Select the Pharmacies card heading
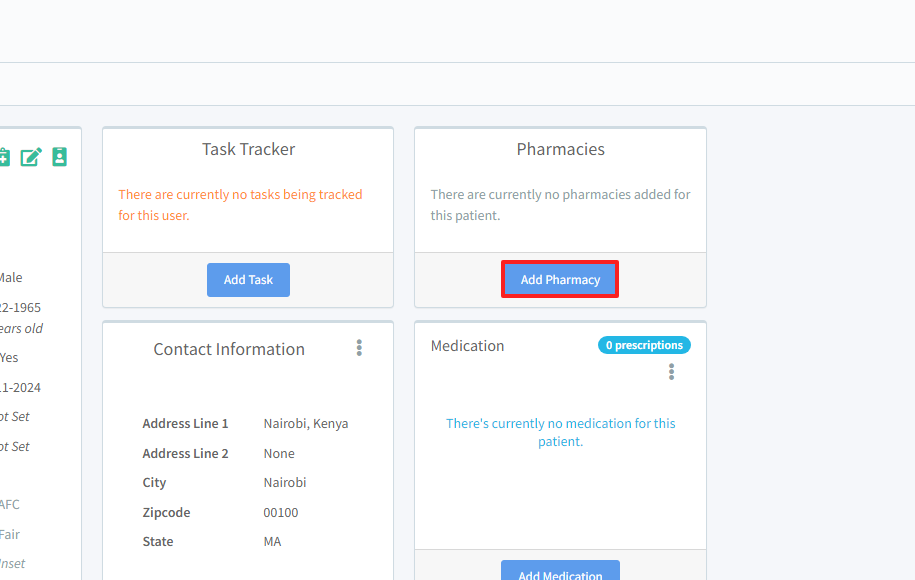Viewport: 915px width, 580px height. coord(560,149)
